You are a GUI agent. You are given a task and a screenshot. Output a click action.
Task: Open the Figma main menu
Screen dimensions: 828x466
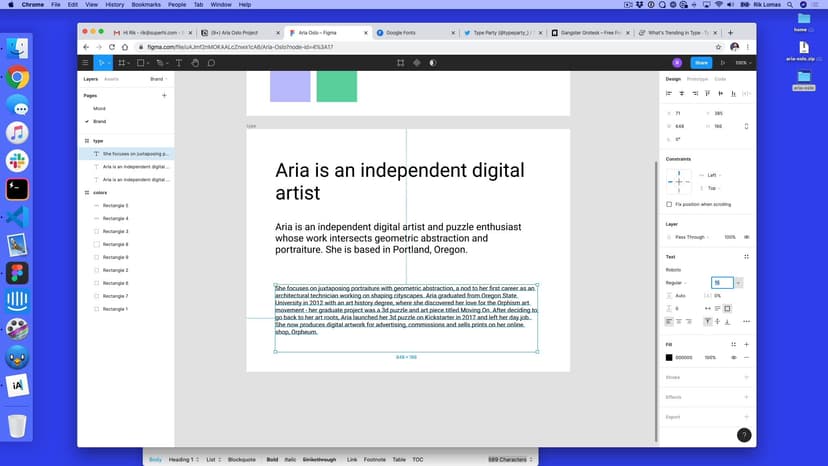pyautogui.click(x=85, y=62)
